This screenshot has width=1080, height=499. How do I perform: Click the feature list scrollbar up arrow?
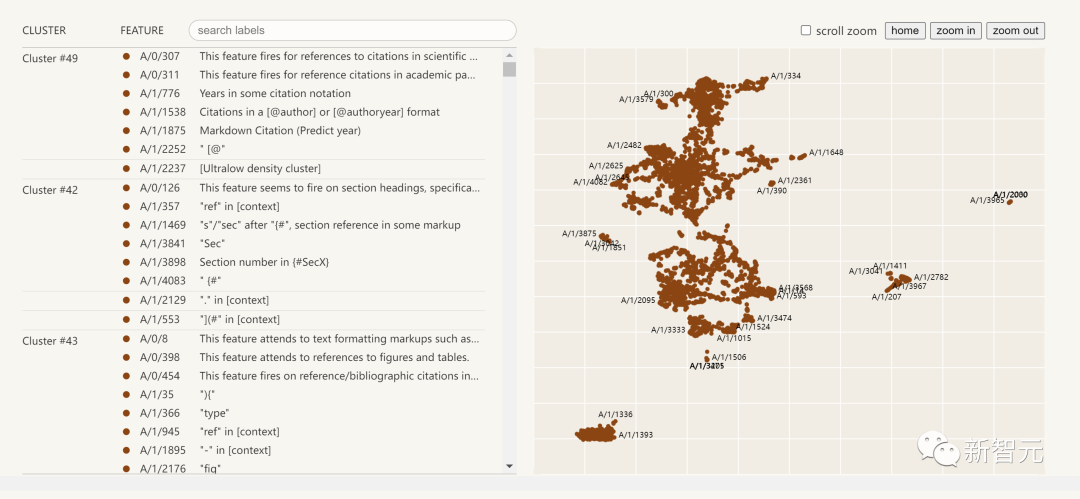pos(509,55)
